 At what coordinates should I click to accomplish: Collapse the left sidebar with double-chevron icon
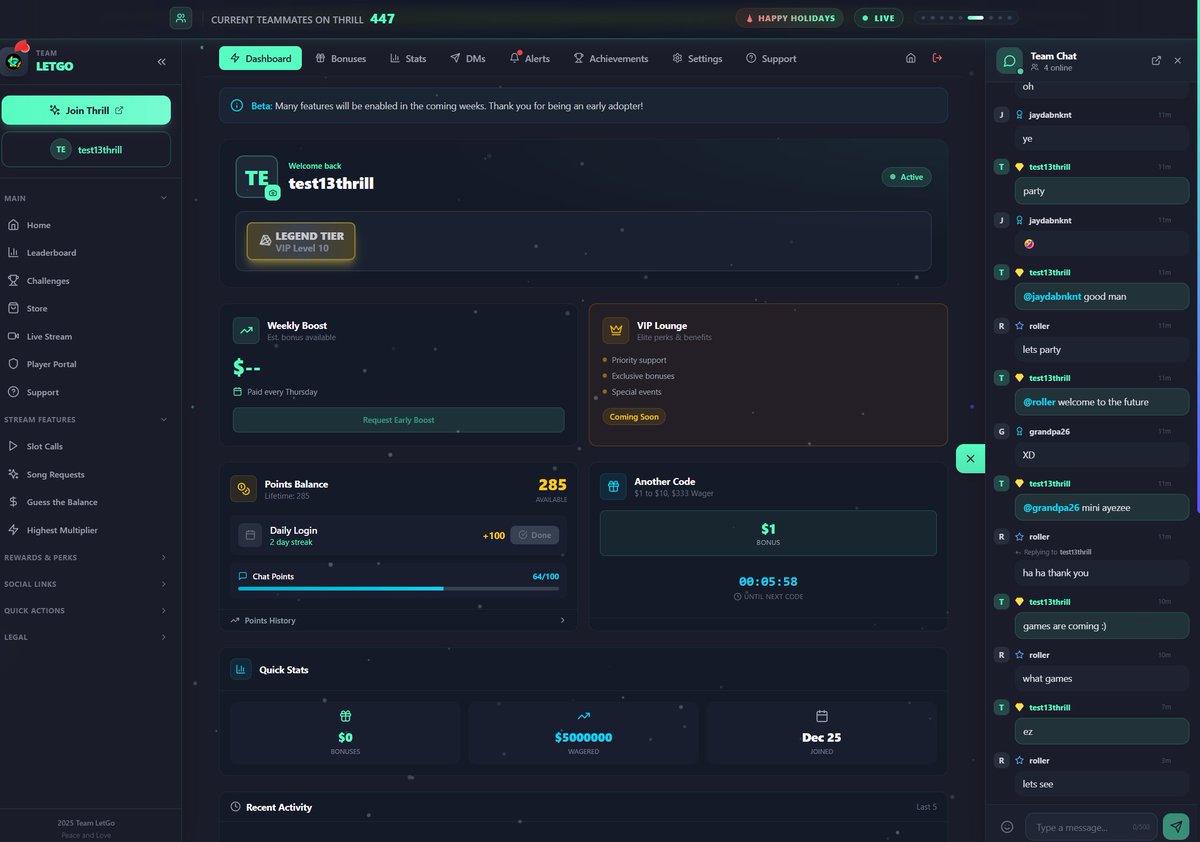pos(161,62)
